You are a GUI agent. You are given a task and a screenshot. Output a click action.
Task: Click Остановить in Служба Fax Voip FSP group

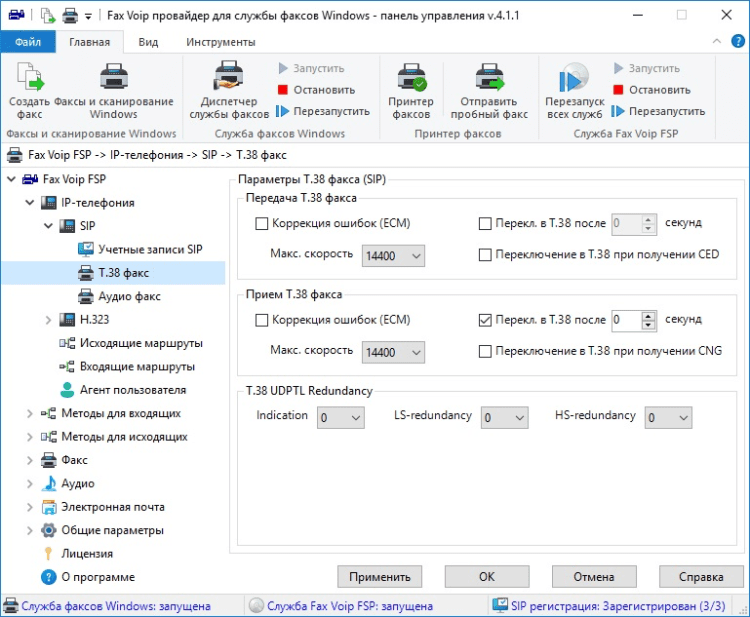click(x=652, y=90)
